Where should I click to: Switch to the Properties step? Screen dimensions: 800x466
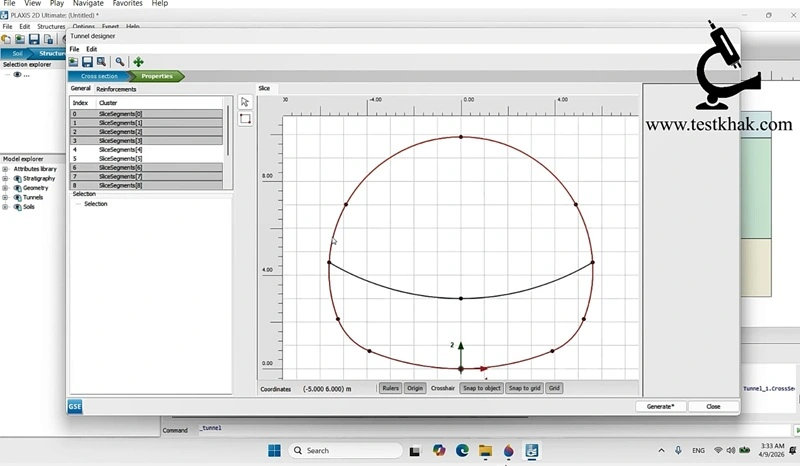(x=157, y=76)
